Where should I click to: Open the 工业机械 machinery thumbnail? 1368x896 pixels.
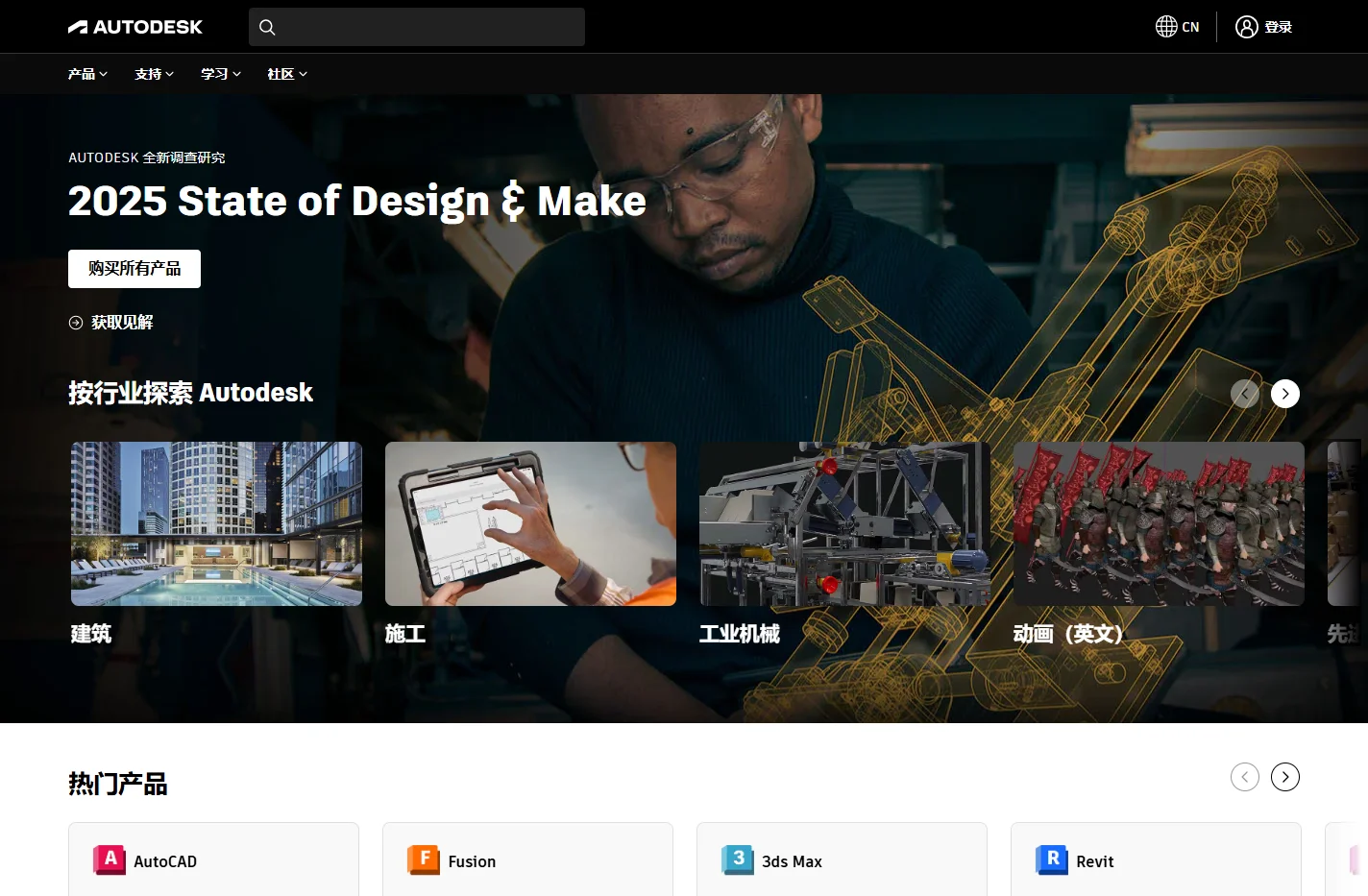click(844, 523)
